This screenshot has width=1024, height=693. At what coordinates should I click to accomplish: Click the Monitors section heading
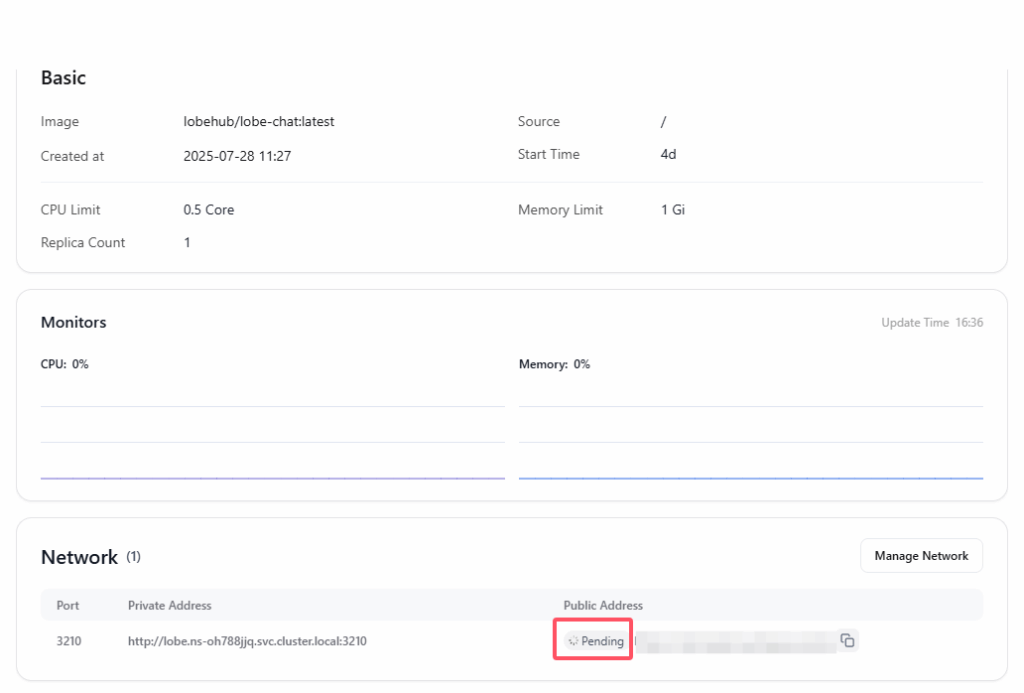(73, 322)
